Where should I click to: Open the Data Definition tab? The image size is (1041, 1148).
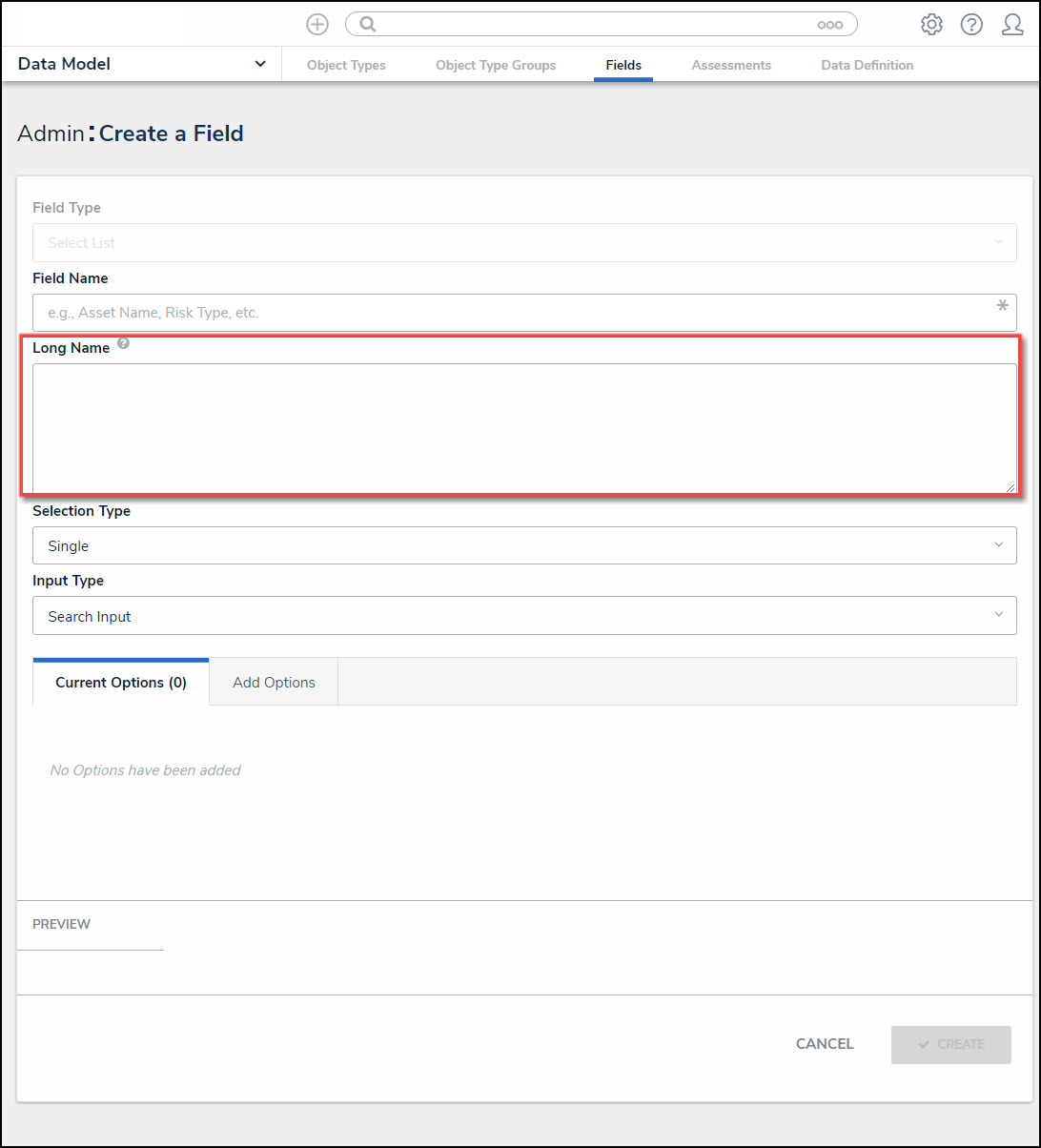867,65
